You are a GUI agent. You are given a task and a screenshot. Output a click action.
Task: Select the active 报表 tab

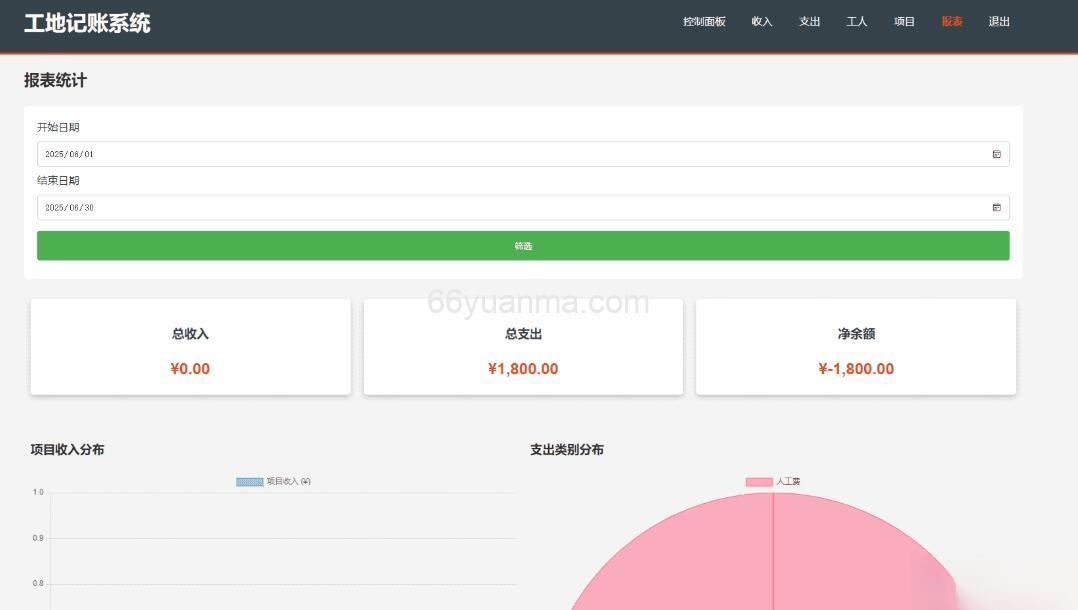950,20
